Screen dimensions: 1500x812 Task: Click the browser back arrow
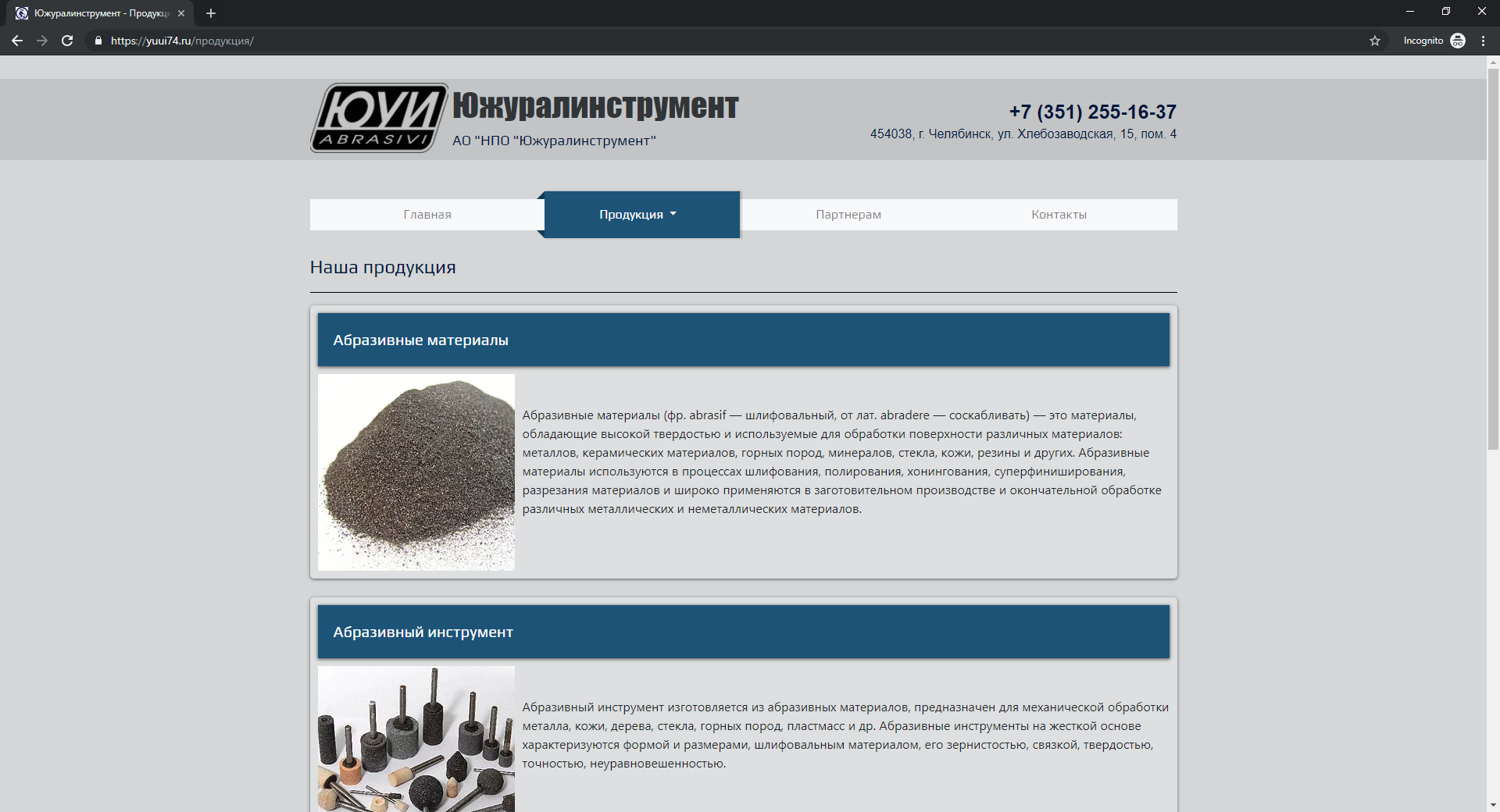point(17,41)
